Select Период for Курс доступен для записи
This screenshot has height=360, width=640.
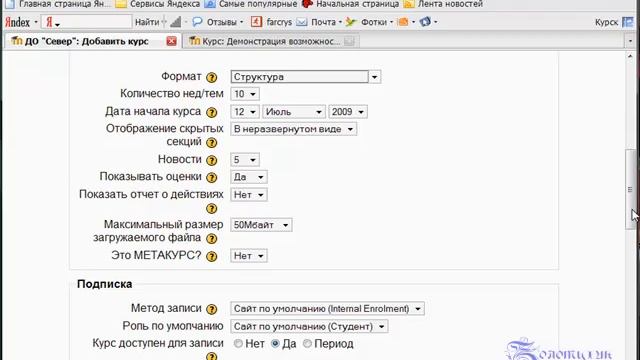[307, 344]
